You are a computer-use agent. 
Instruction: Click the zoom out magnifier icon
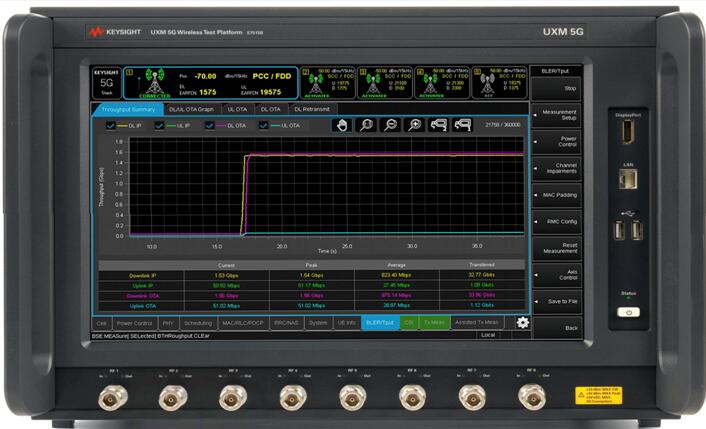click(390, 125)
